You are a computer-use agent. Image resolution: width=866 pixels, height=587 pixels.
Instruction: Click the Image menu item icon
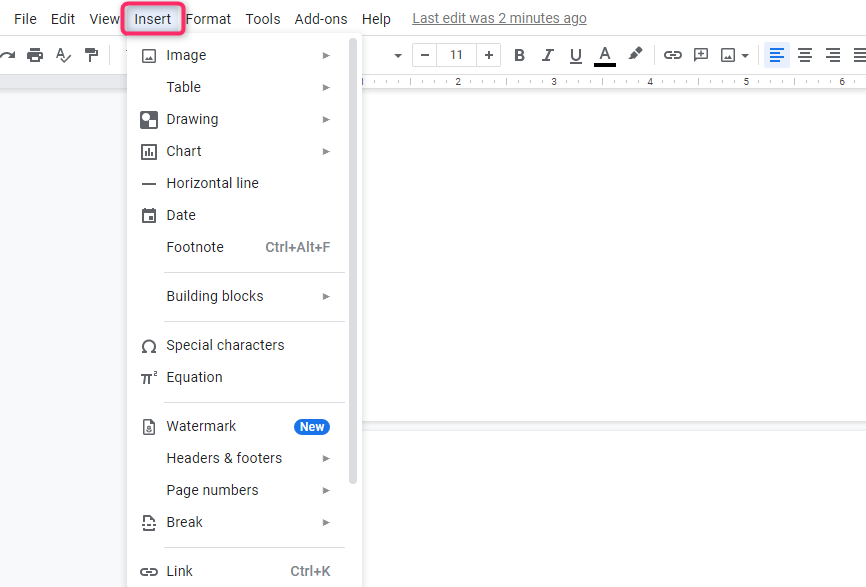click(x=149, y=56)
